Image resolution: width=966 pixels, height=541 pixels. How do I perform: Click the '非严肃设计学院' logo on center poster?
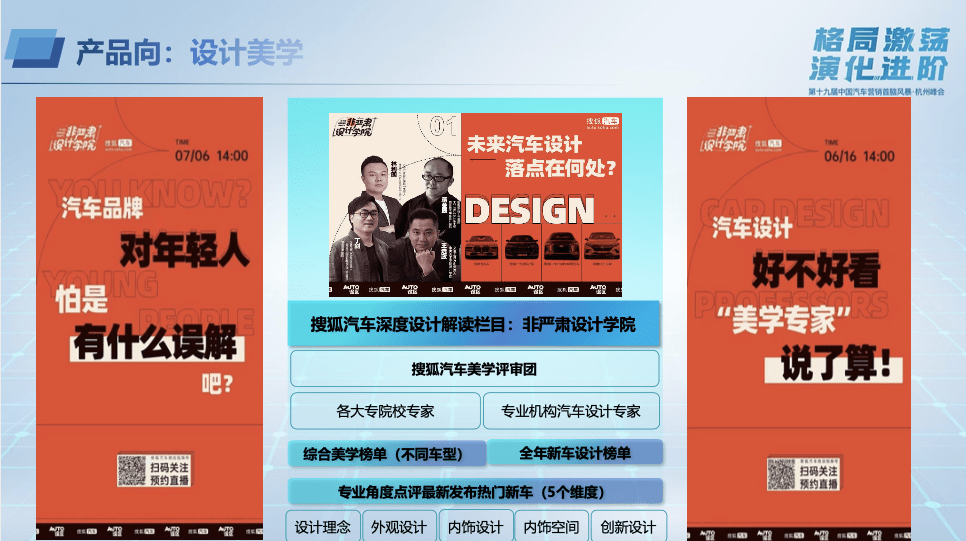tap(354, 127)
